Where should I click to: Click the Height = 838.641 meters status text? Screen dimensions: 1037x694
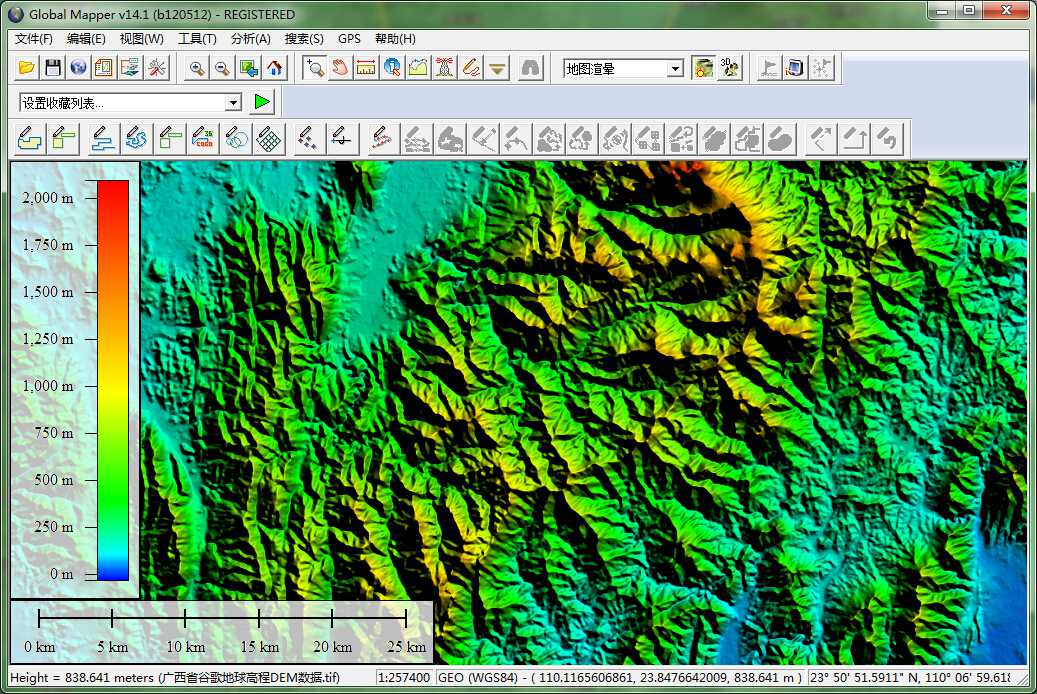(x=175, y=677)
